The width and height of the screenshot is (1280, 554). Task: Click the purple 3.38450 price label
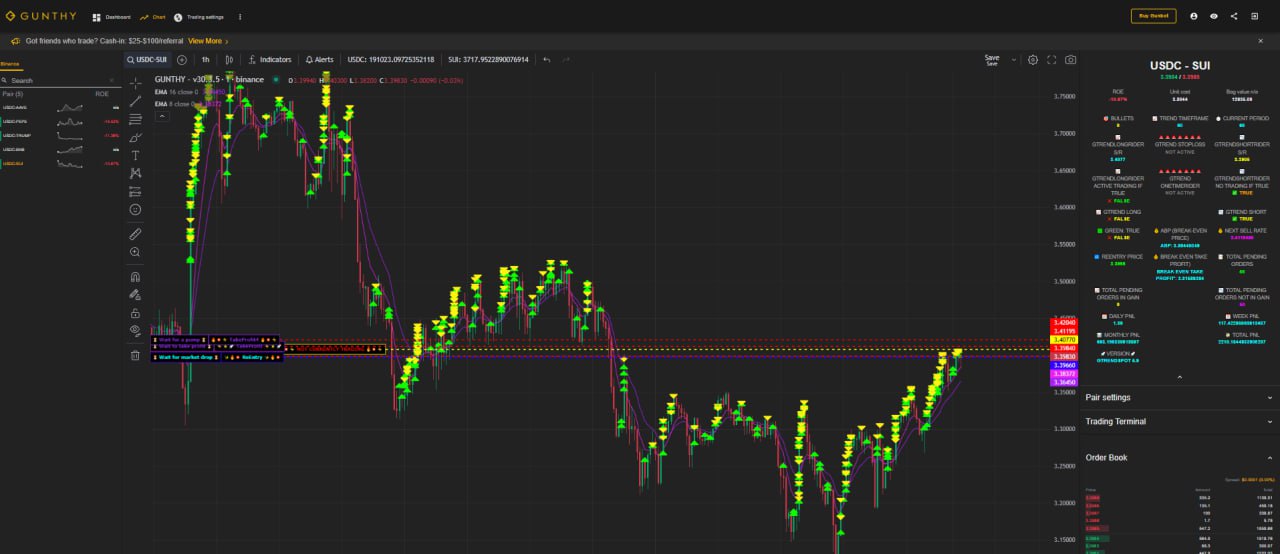tap(1063, 382)
